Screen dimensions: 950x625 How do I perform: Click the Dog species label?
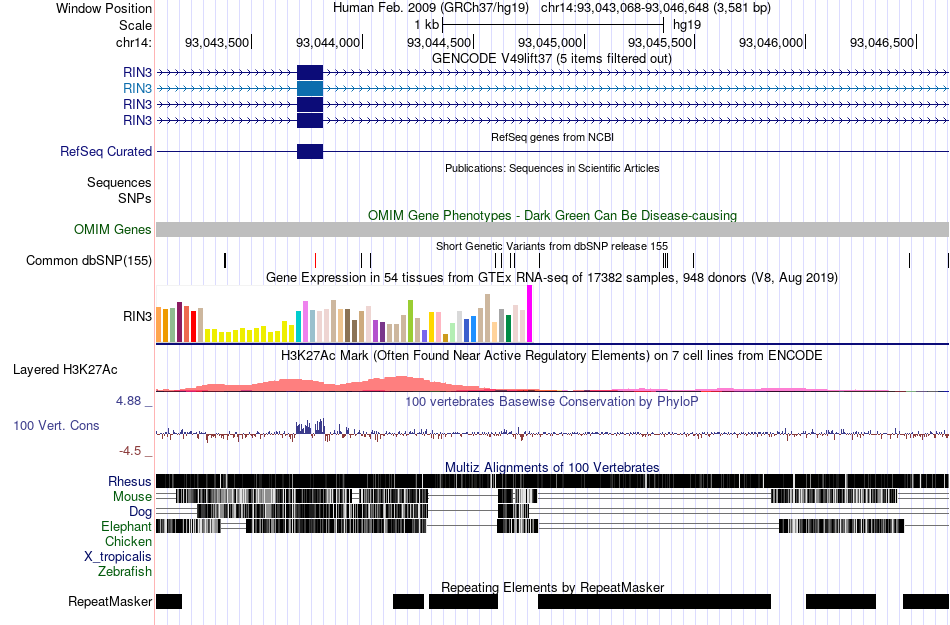pos(140,512)
